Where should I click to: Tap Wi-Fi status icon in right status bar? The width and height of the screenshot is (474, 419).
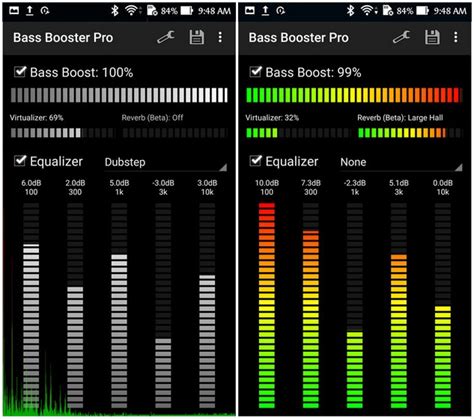(367, 11)
